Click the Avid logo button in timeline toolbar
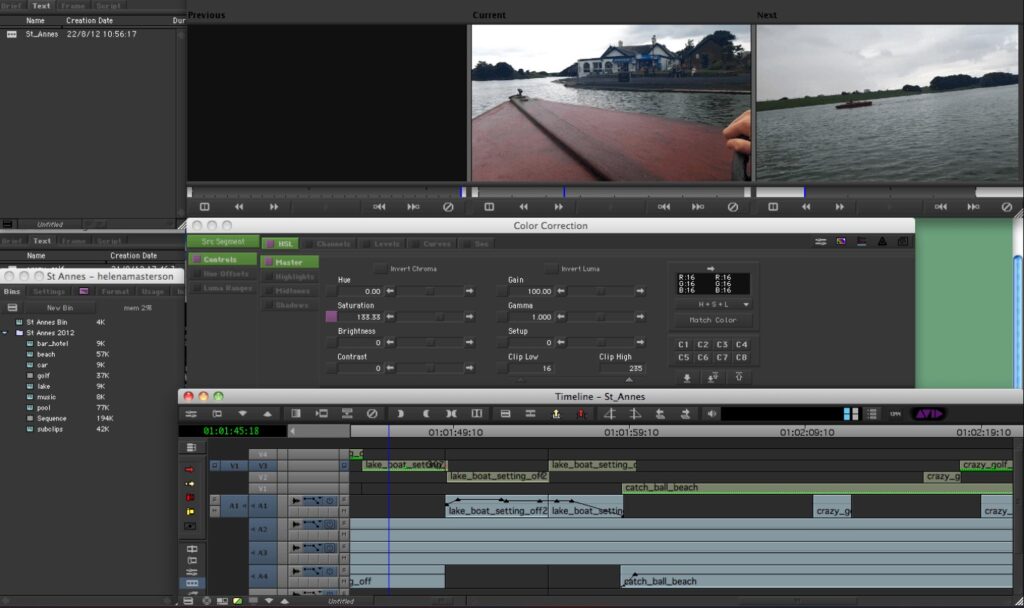This screenshot has height=608, width=1024. tap(928, 414)
